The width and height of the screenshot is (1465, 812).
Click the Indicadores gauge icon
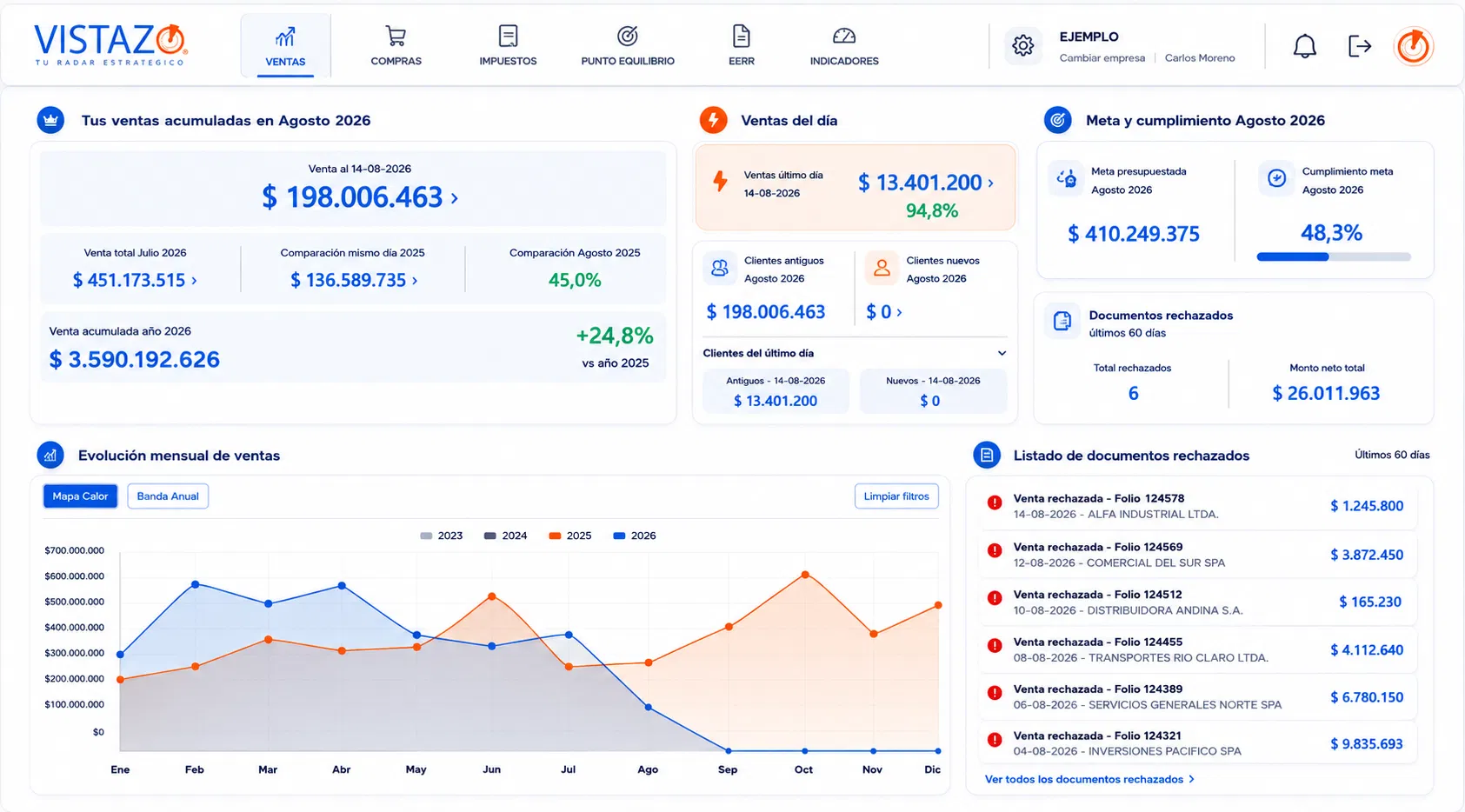[844, 36]
